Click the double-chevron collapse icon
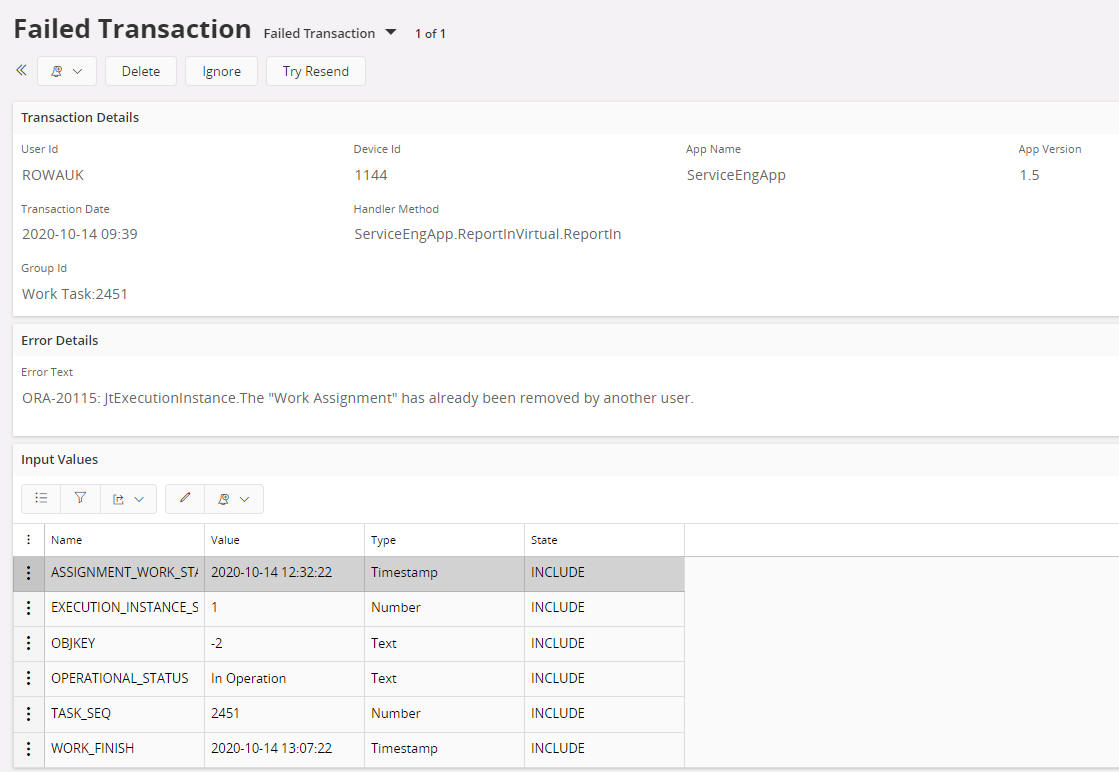This screenshot has width=1119, height=772. 21,71
